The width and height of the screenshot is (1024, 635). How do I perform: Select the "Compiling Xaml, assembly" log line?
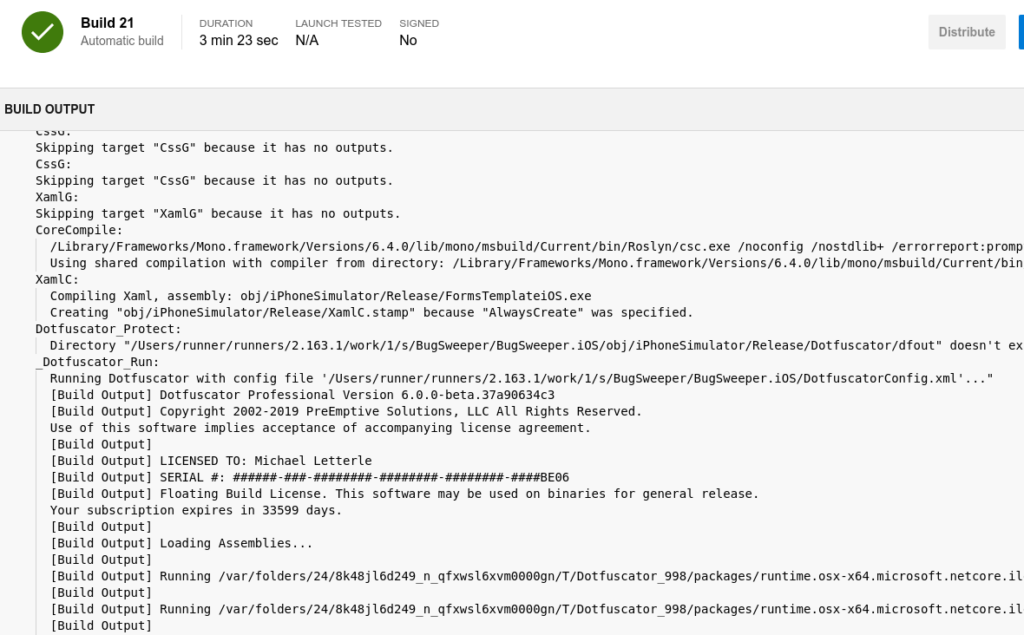321,296
